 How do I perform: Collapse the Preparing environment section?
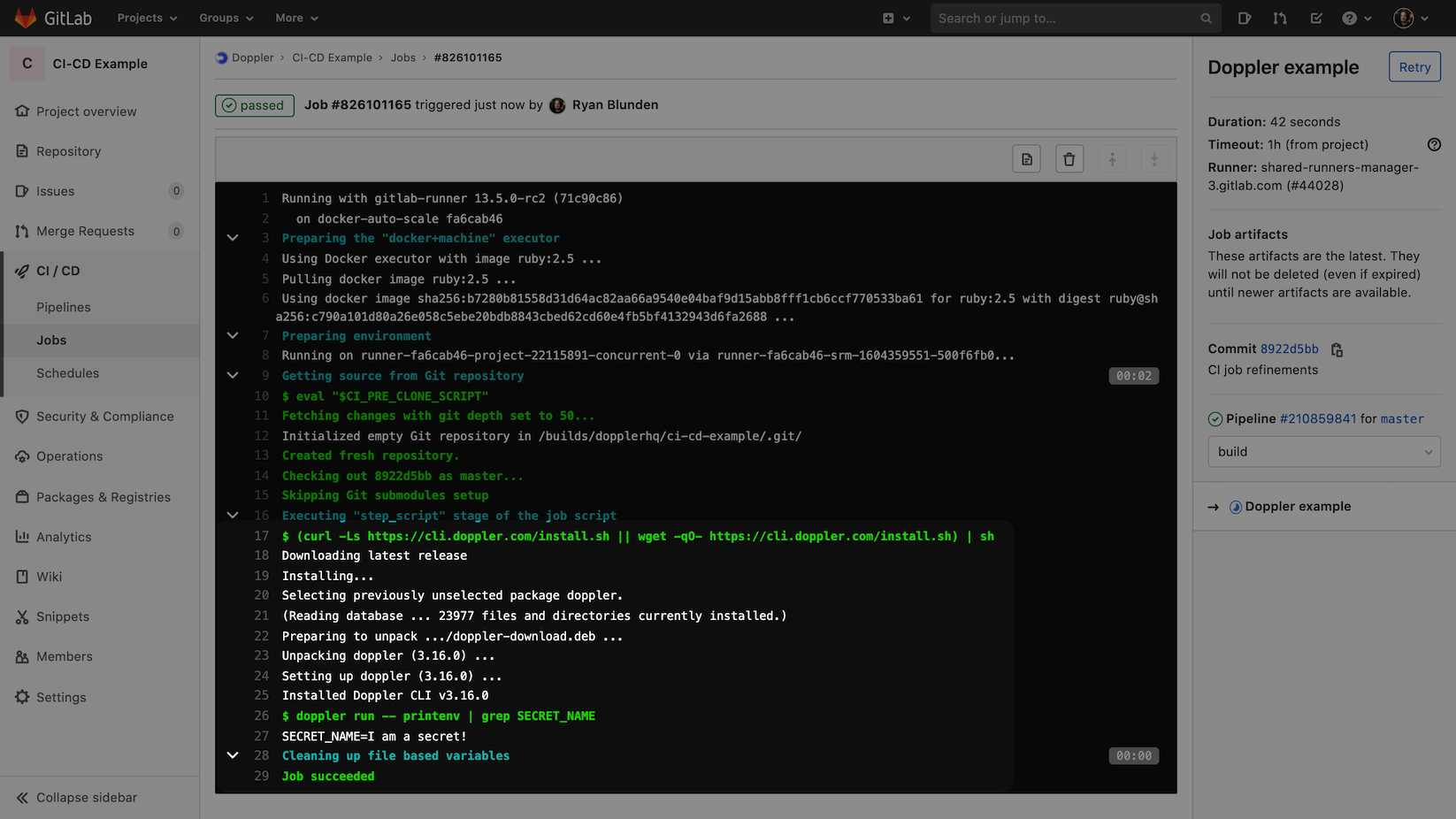(x=233, y=336)
